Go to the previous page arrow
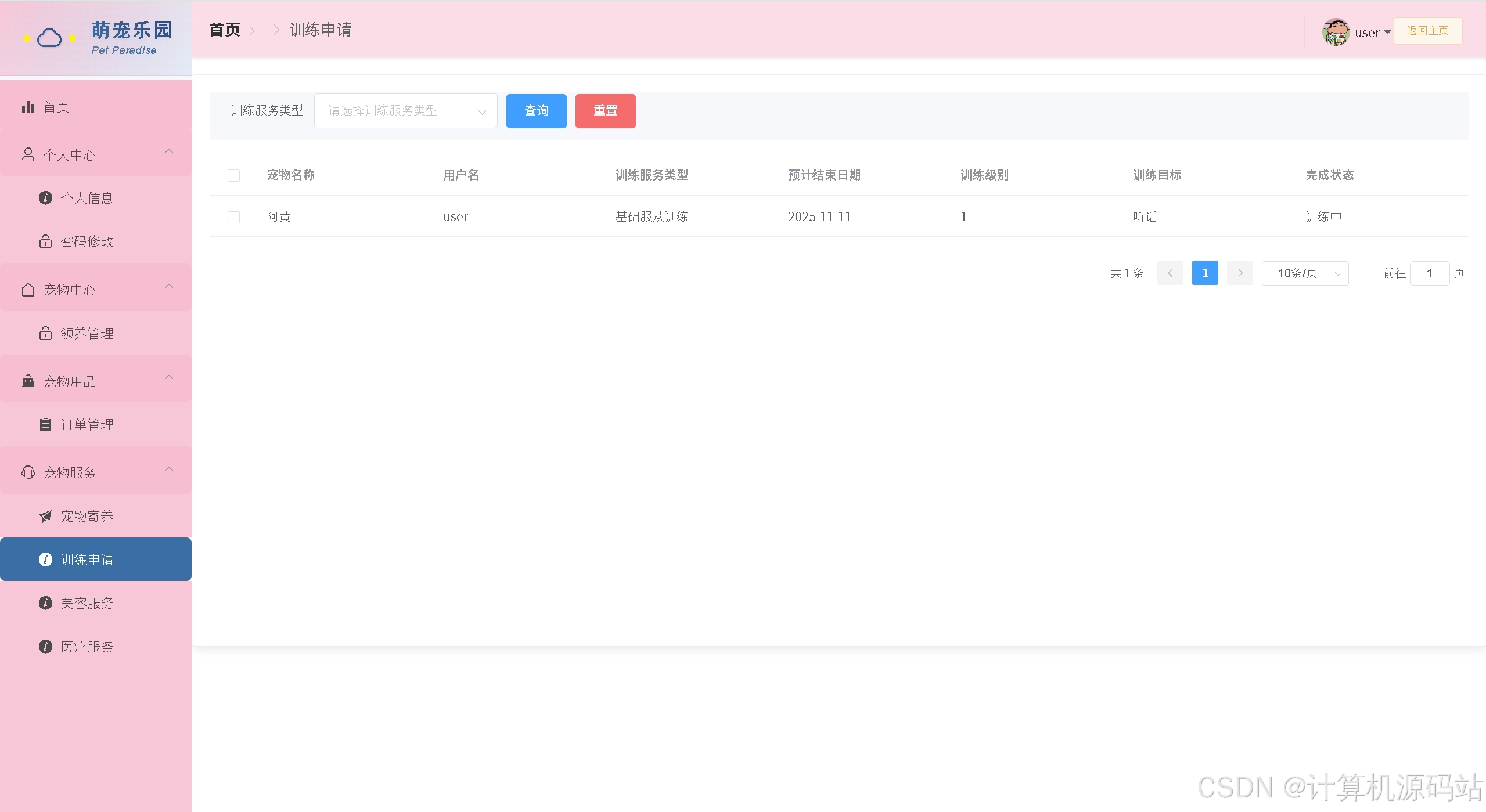 pos(1170,273)
